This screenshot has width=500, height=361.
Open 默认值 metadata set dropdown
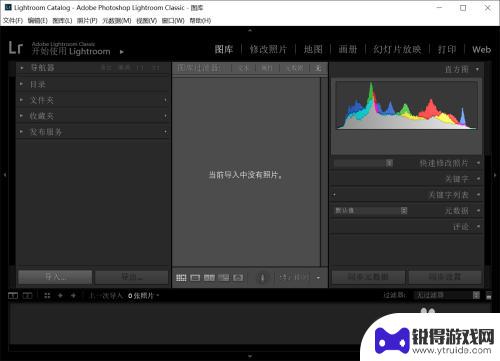pyautogui.click(x=371, y=211)
